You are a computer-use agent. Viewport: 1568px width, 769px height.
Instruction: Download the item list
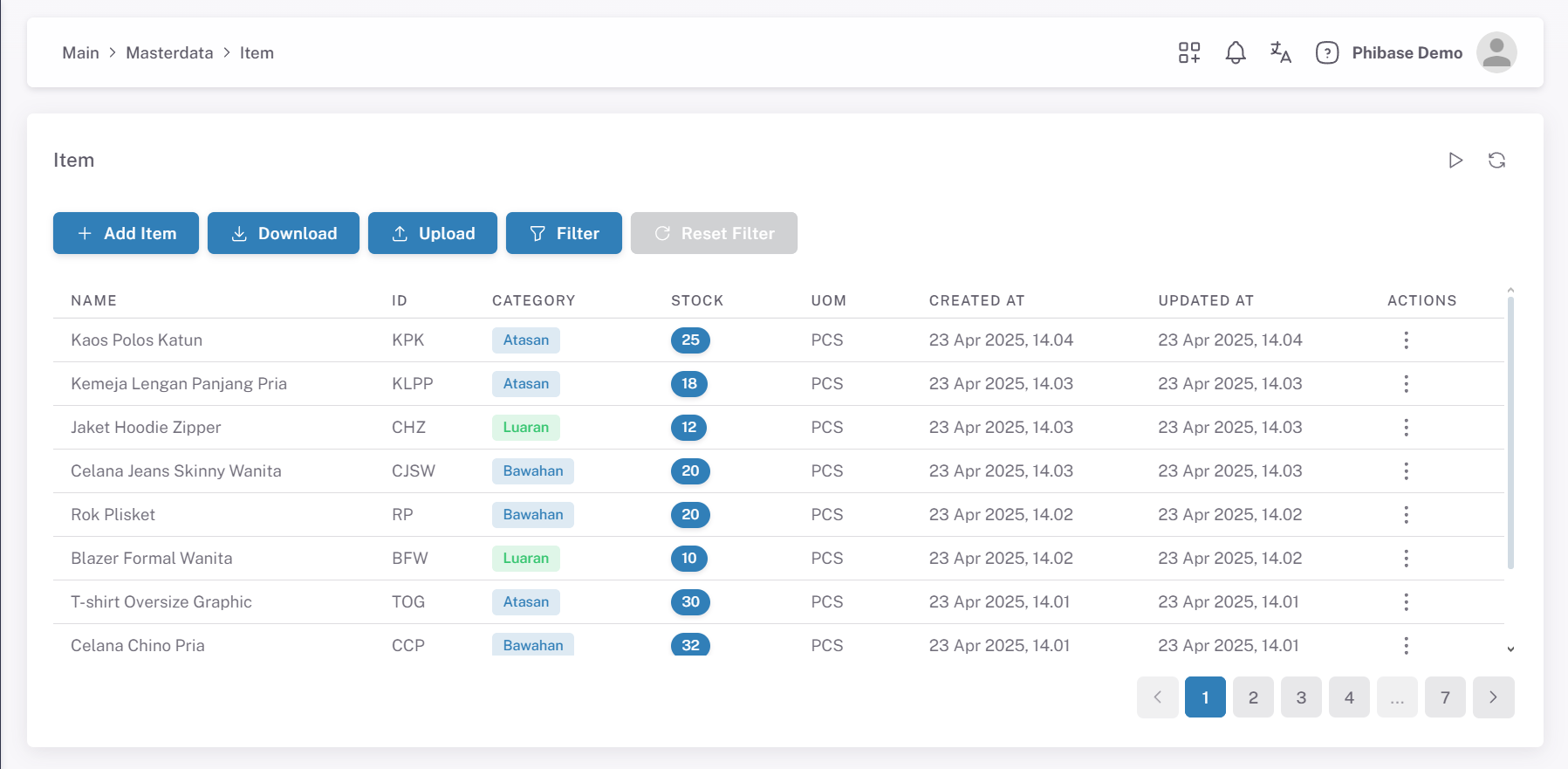[283, 233]
